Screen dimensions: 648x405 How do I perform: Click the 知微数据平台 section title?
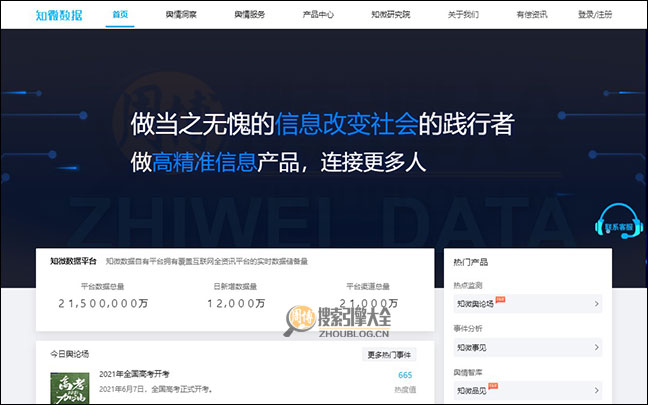coord(73,261)
